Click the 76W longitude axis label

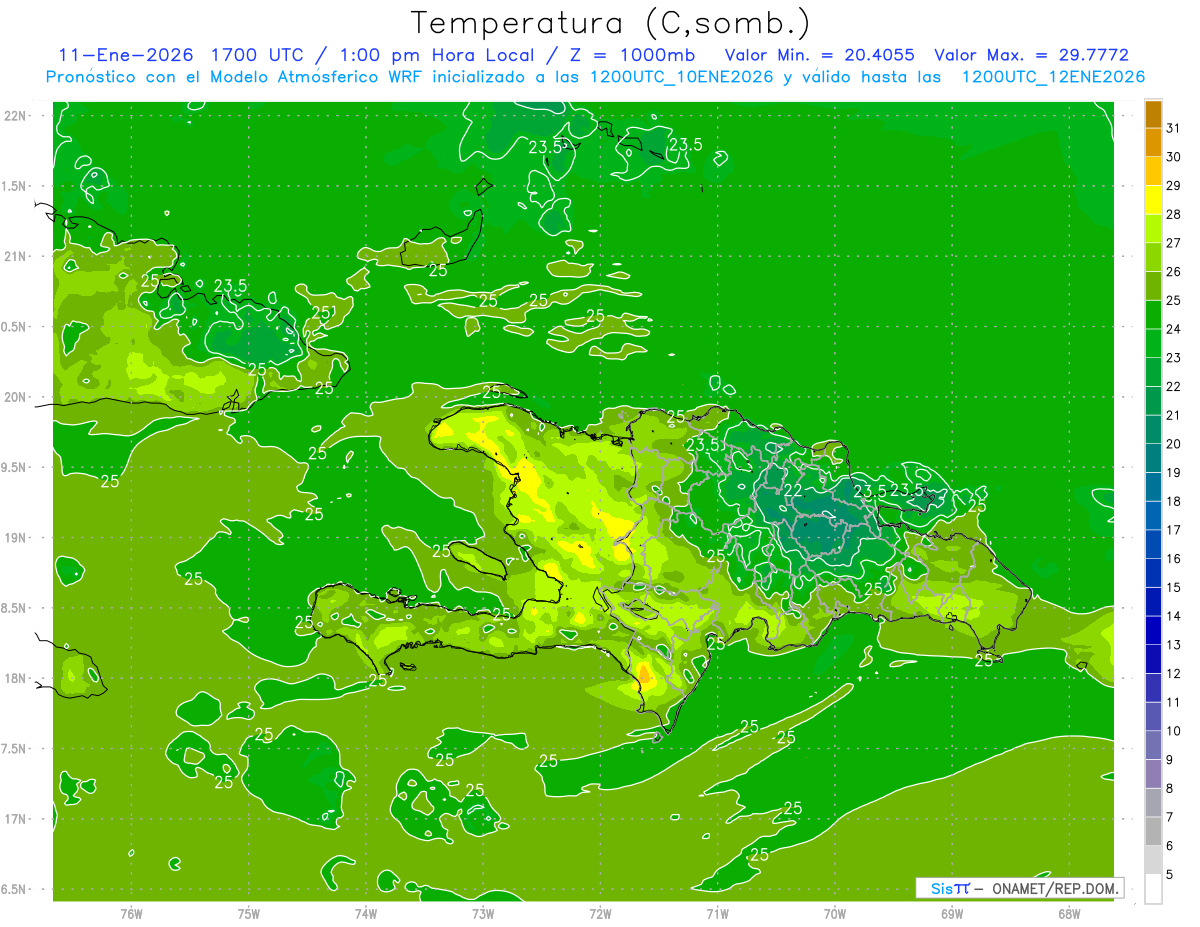coord(131,913)
